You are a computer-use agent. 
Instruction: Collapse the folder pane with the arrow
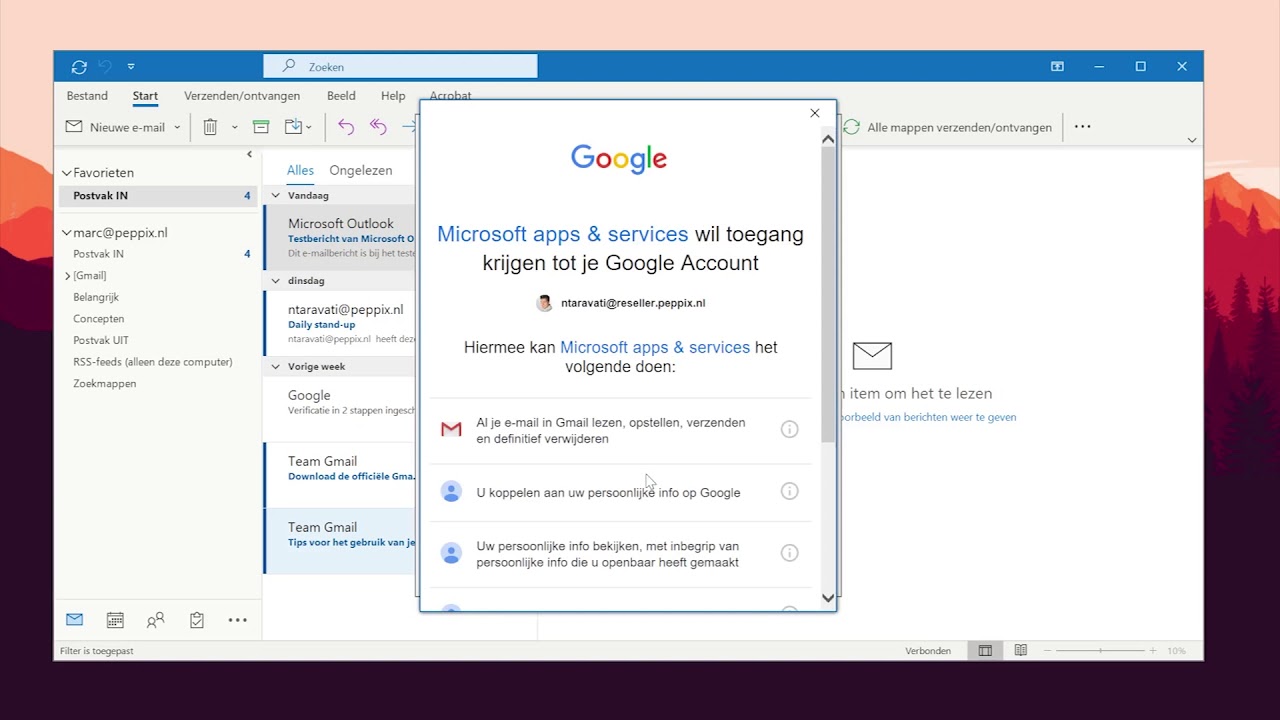click(x=249, y=154)
